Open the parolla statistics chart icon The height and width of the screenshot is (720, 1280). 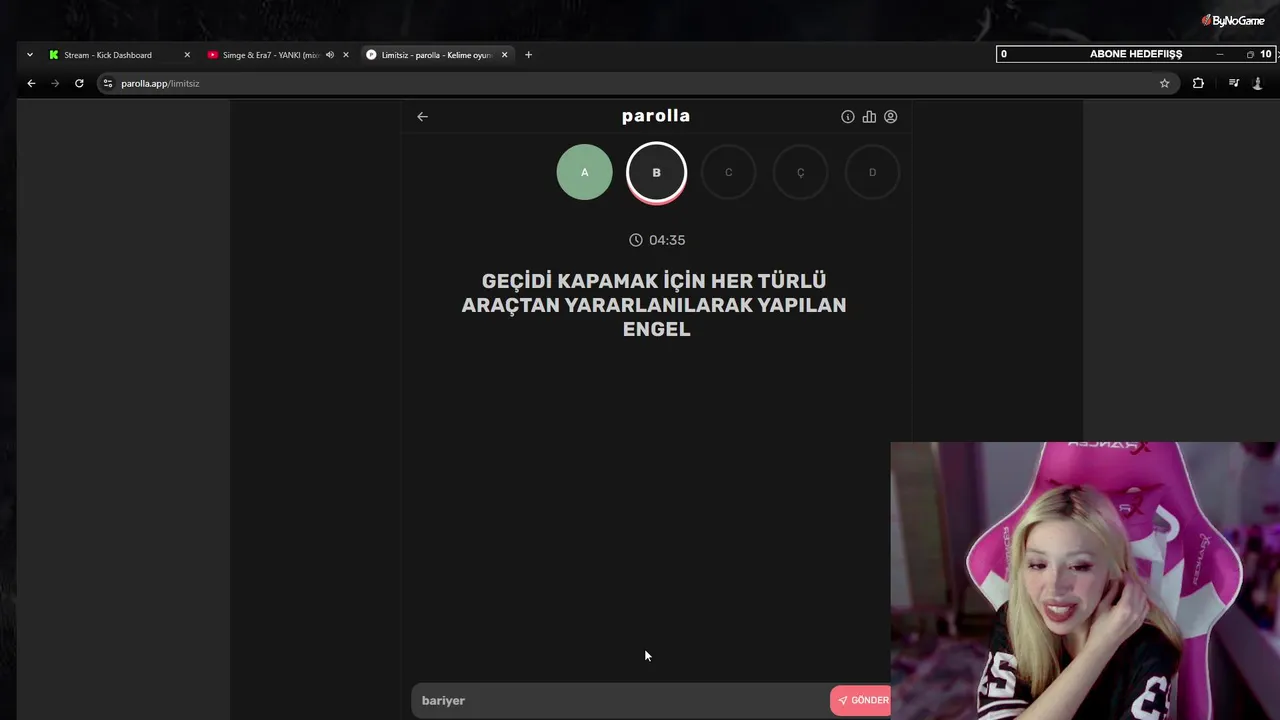869,117
